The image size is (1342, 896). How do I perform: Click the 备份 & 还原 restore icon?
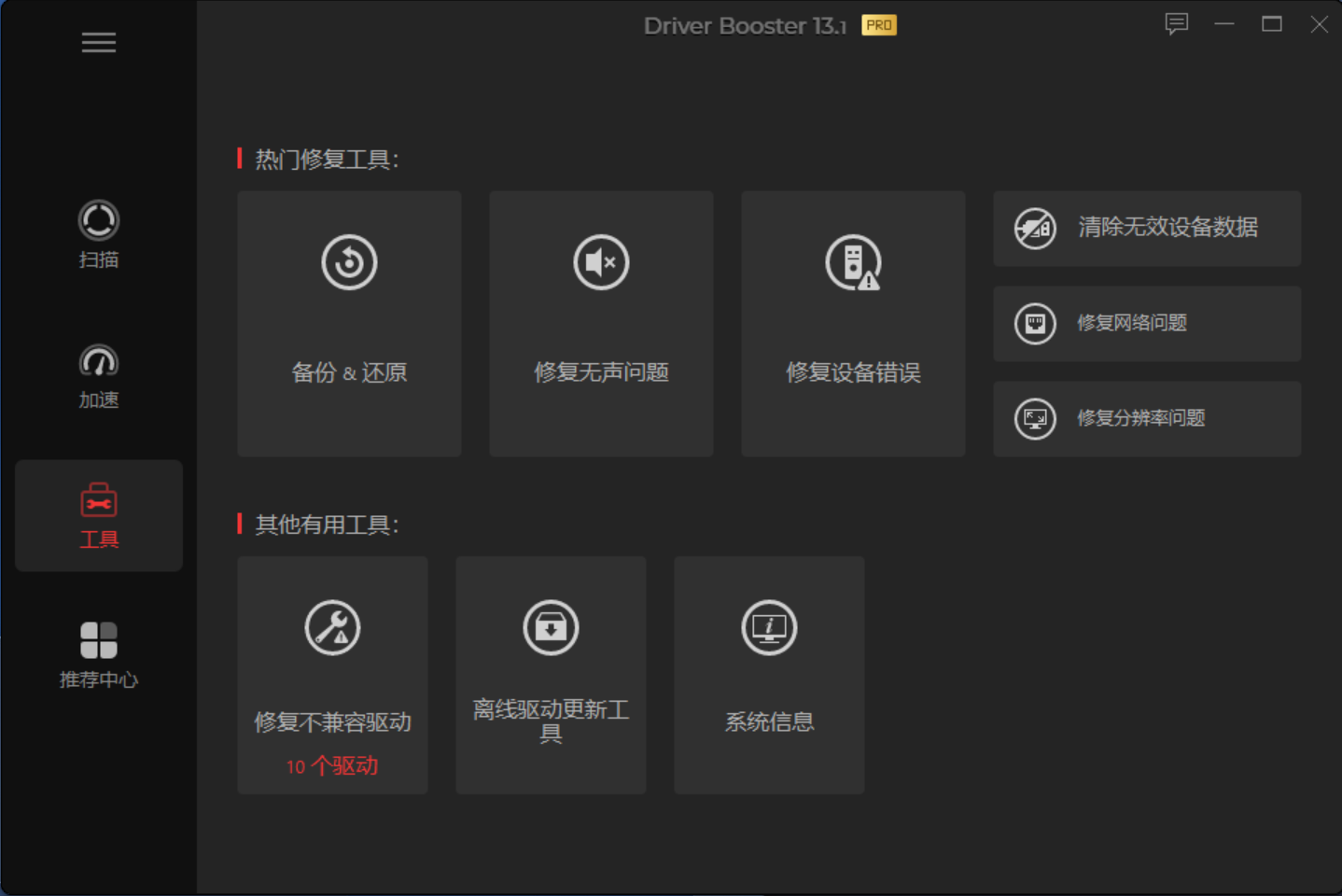click(349, 262)
